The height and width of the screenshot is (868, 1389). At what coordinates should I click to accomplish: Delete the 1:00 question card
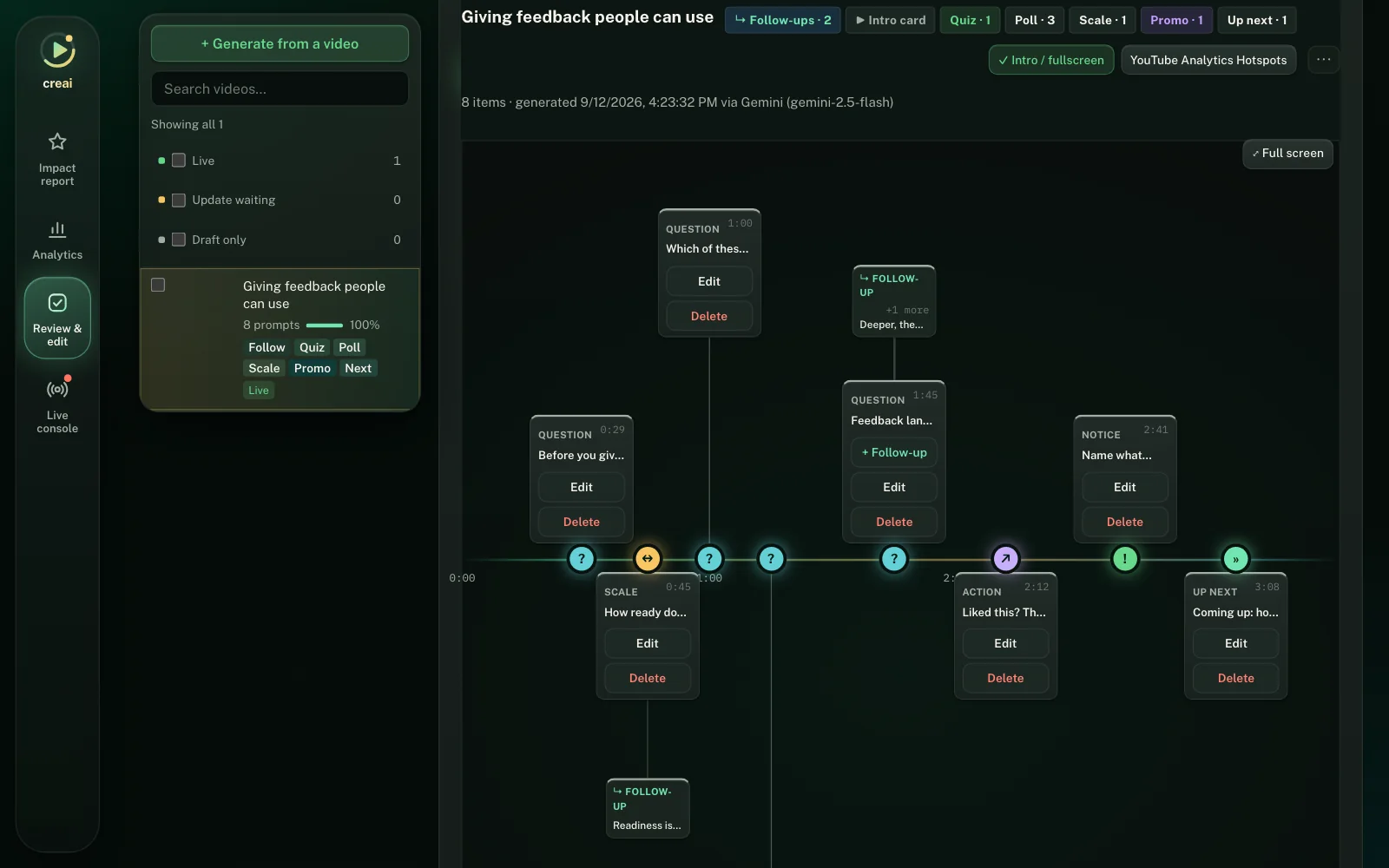tap(709, 316)
